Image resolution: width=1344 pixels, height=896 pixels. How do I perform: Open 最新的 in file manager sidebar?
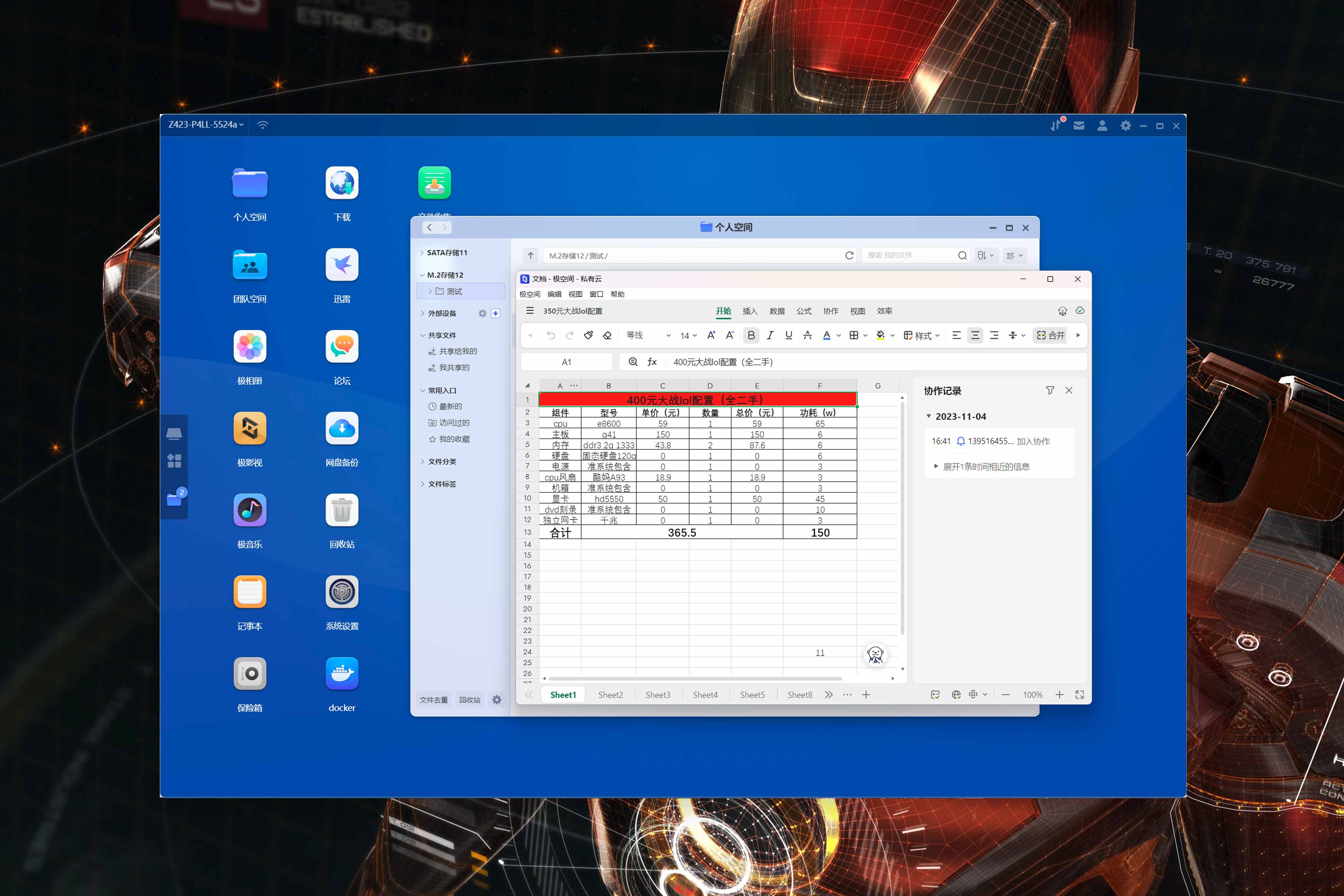coord(445,406)
